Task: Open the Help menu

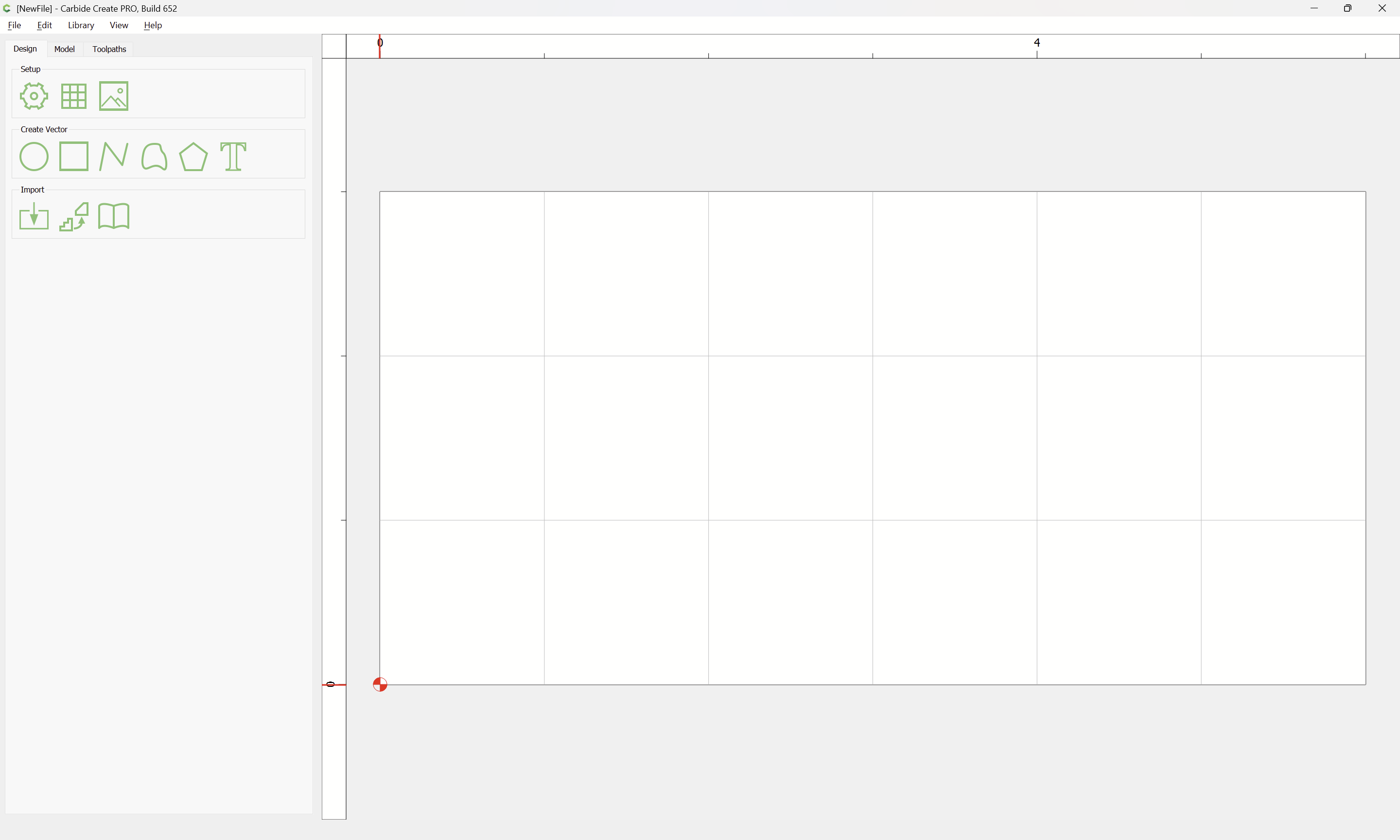Action: pyautogui.click(x=153, y=25)
